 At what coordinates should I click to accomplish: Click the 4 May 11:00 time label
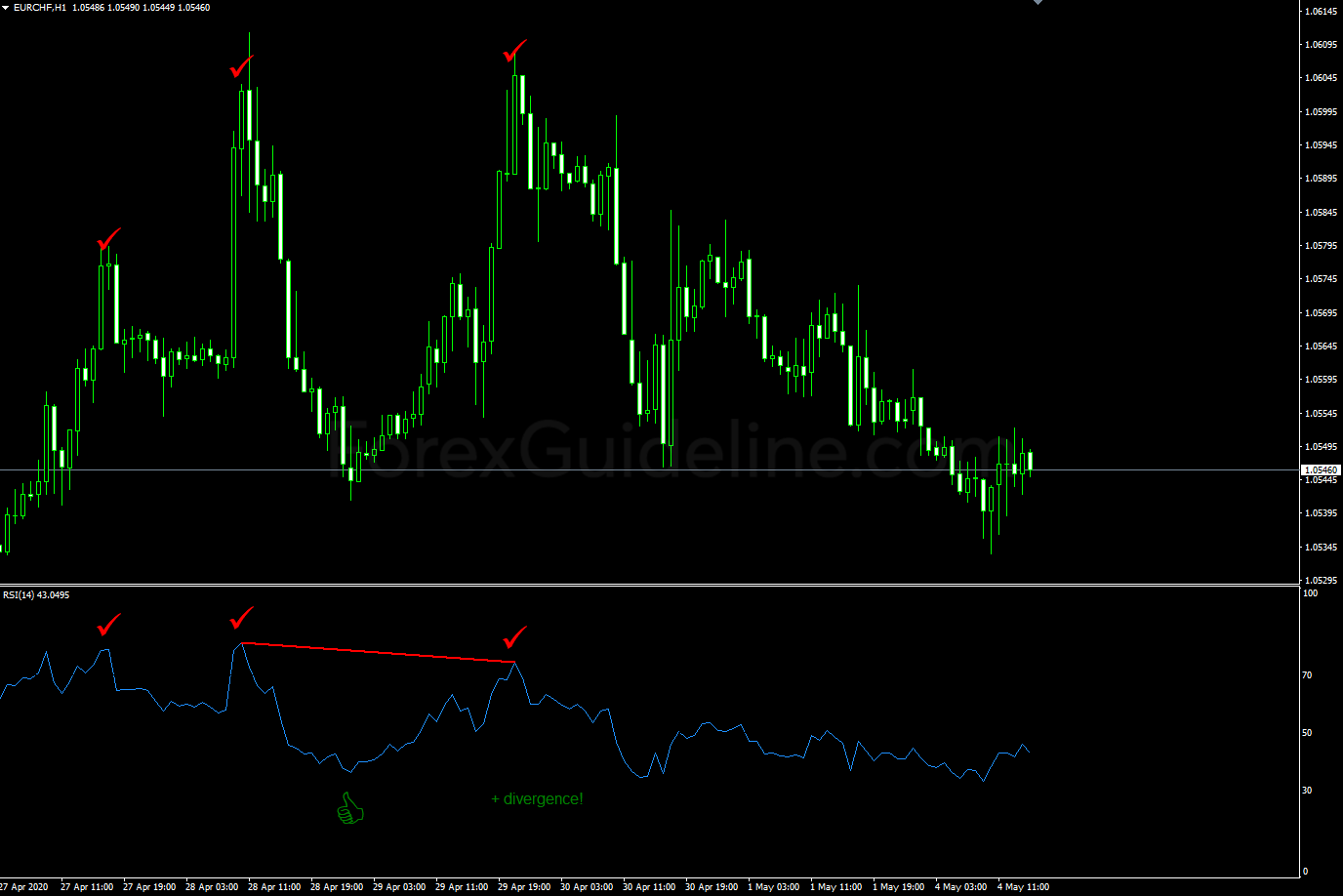click(x=1024, y=887)
